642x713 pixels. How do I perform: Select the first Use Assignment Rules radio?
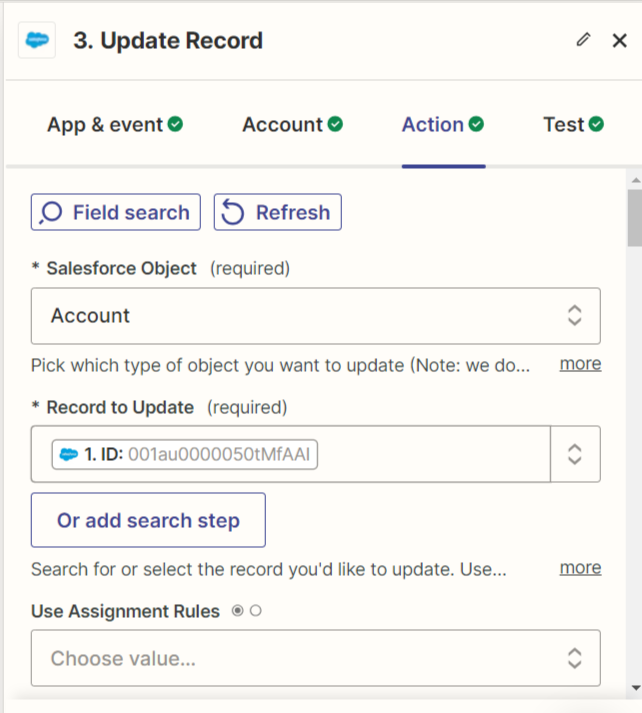click(237, 611)
